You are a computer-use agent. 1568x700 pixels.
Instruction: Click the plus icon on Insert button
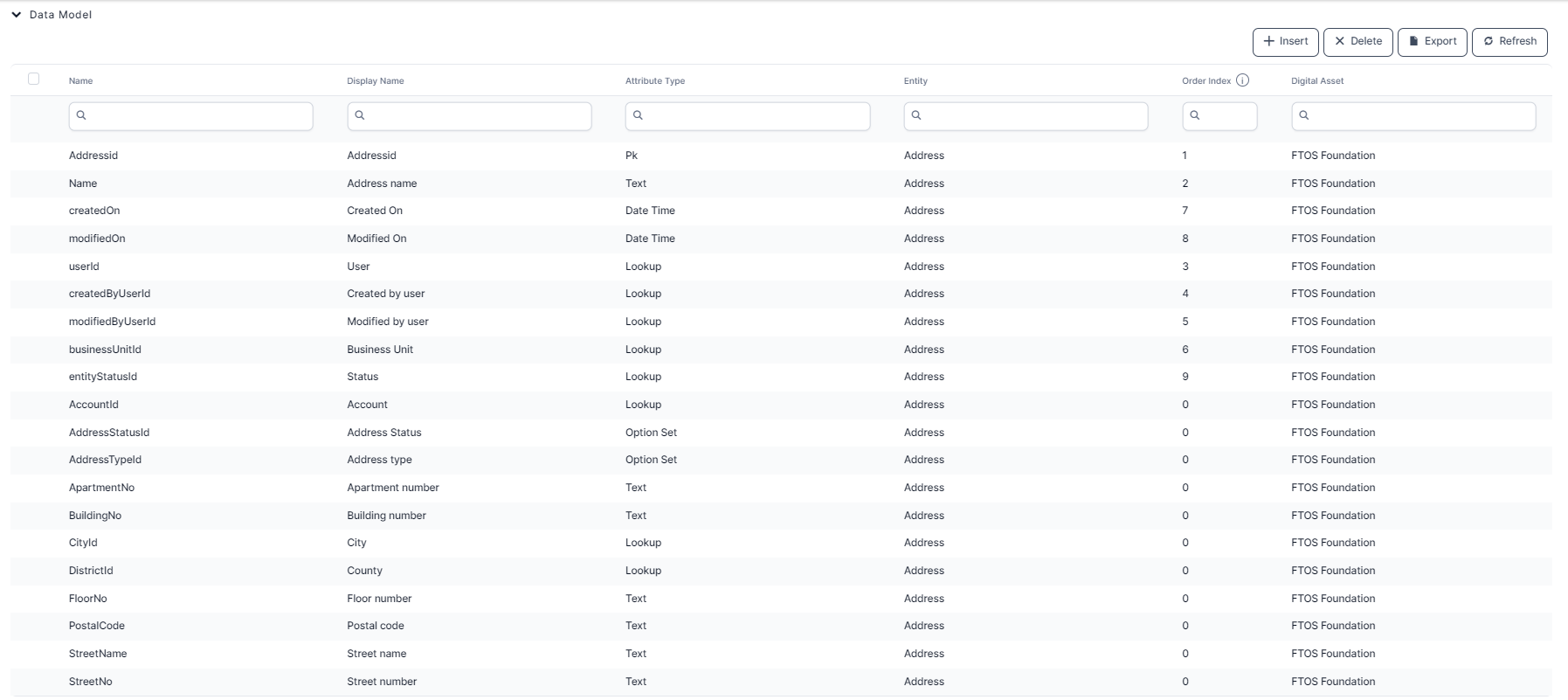tap(1269, 41)
